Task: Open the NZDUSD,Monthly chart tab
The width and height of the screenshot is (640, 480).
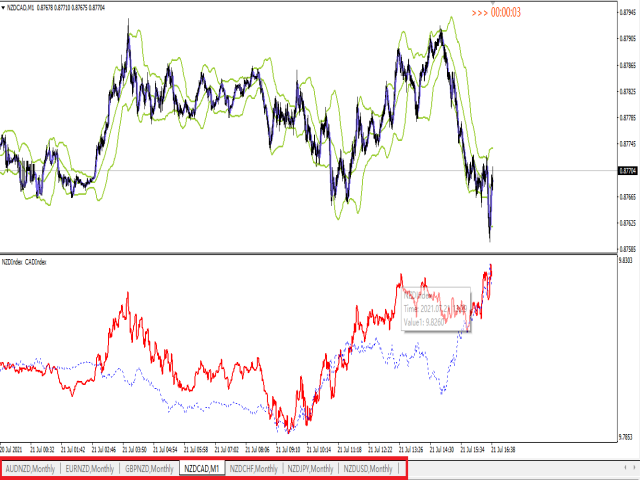Action: 368,469
